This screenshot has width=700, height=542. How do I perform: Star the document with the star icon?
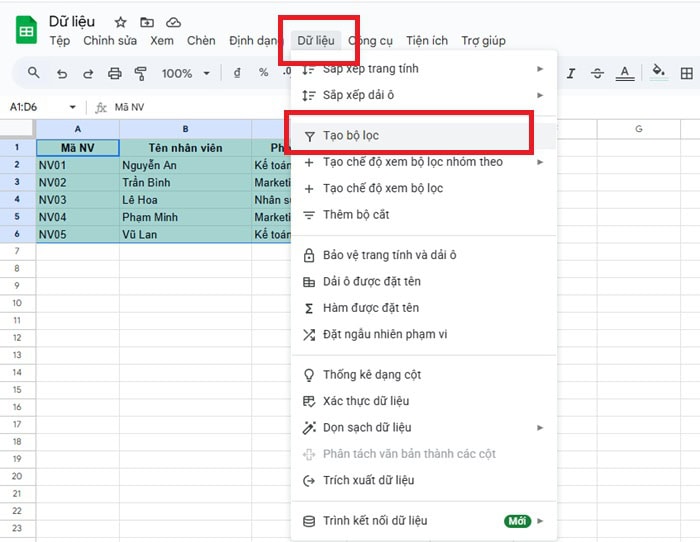[121, 22]
